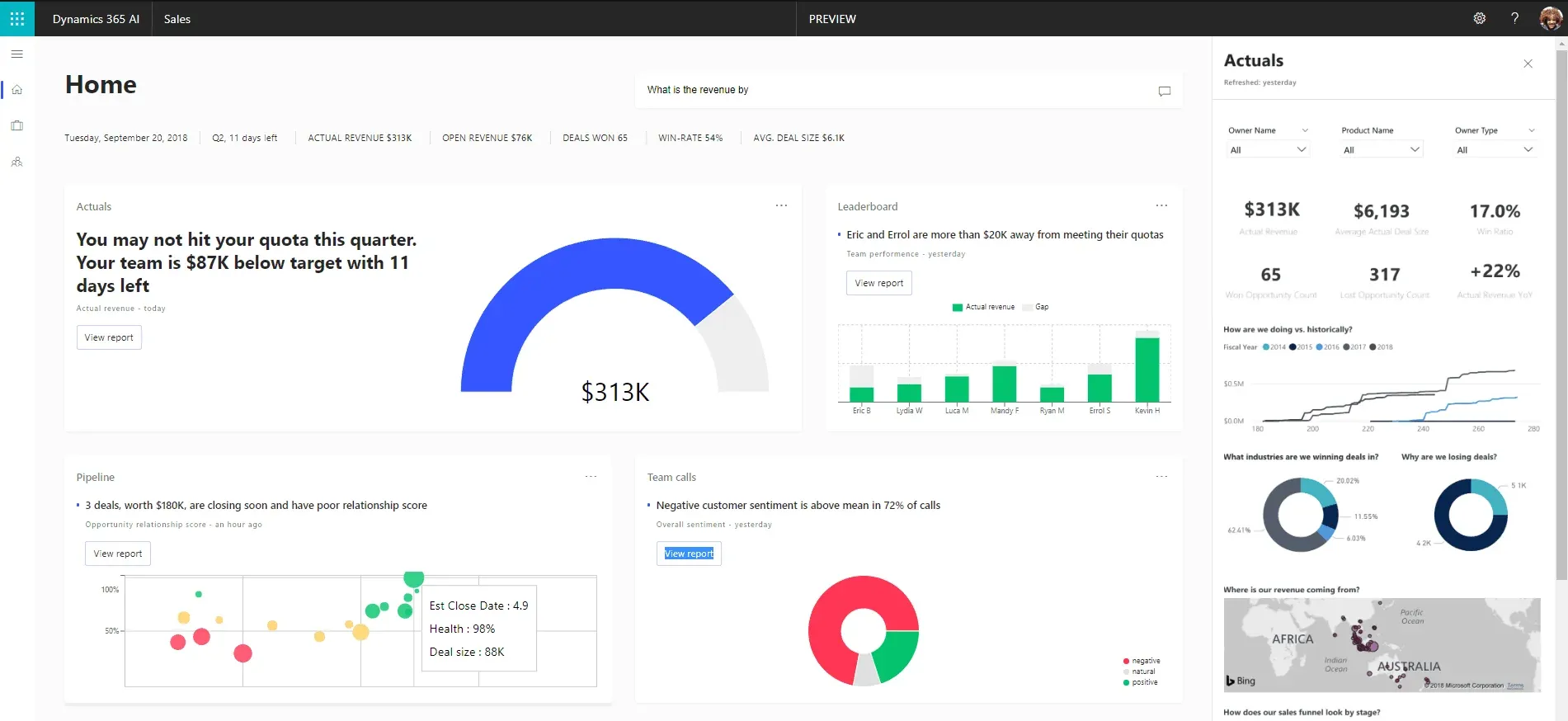
Task: Click the +22% Actual Revenue YoY
Action: (1495, 280)
